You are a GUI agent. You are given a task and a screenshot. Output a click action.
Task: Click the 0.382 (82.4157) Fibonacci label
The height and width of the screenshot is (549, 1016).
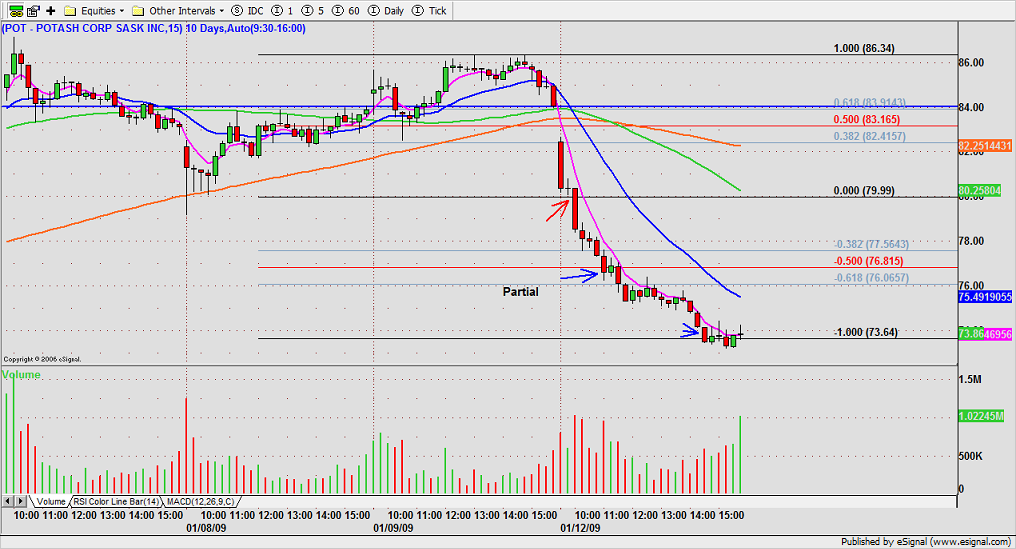pyautogui.click(x=870, y=136)
